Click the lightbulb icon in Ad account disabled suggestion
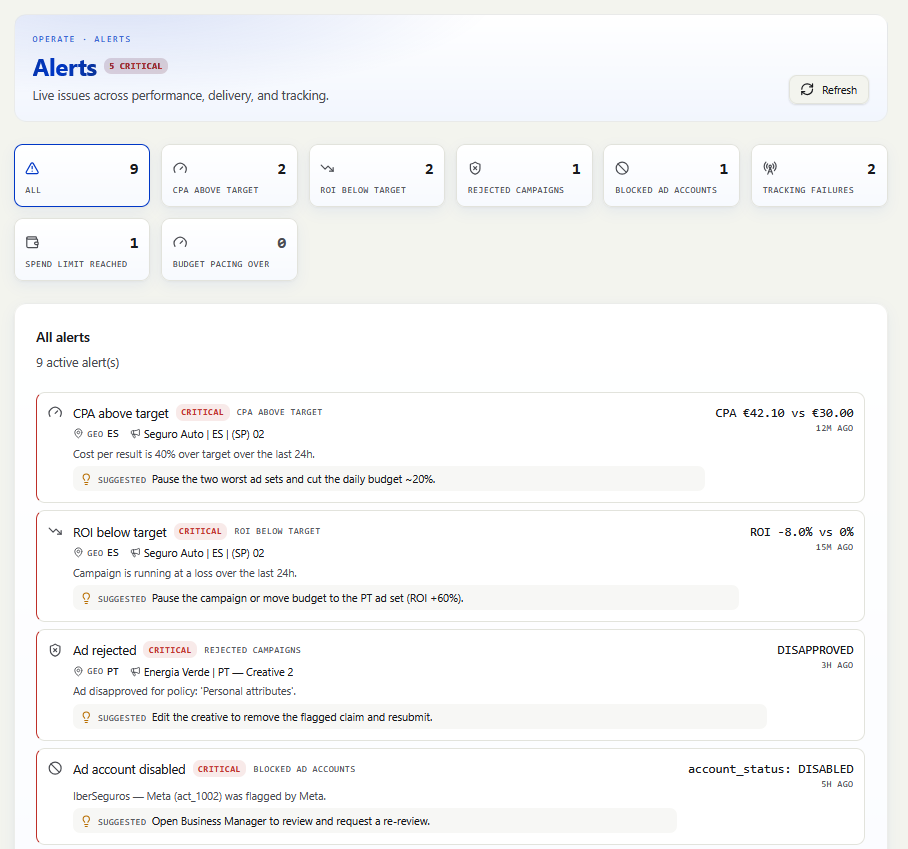Image resolution: width=908 pixels, height=849 pixels. click(86, 821)
